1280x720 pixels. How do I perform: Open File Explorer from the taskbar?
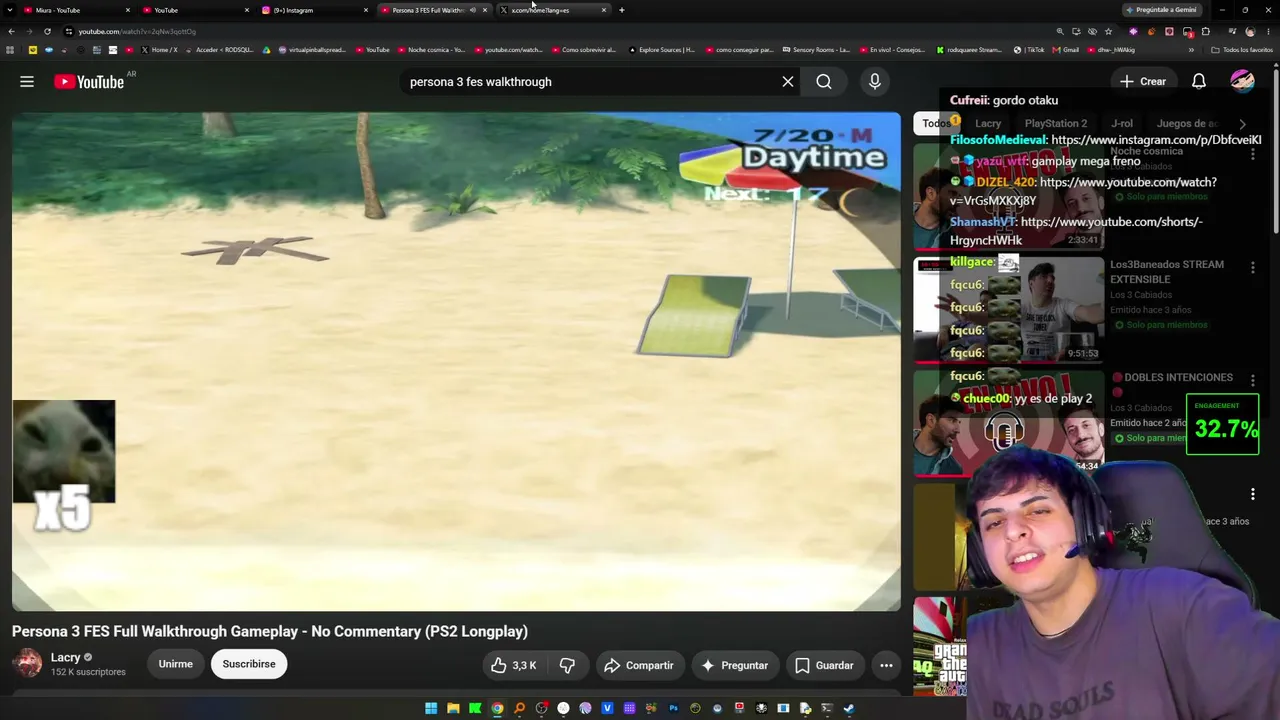point(453,709)
